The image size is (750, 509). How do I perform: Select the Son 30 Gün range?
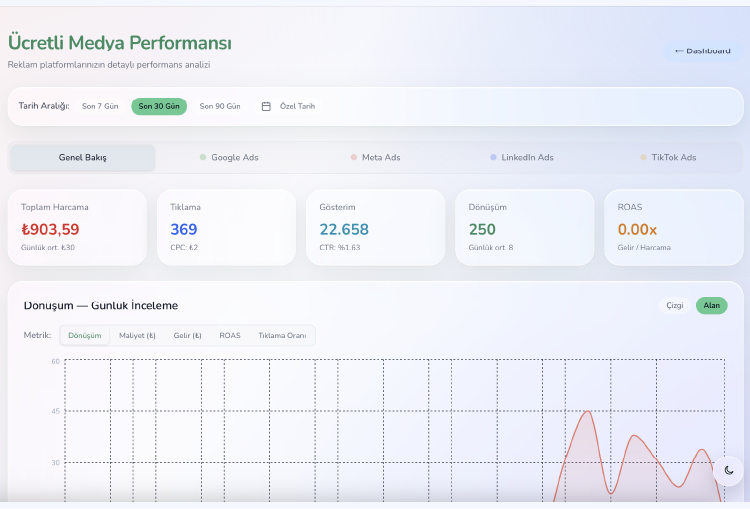click(x=159, y=106)
